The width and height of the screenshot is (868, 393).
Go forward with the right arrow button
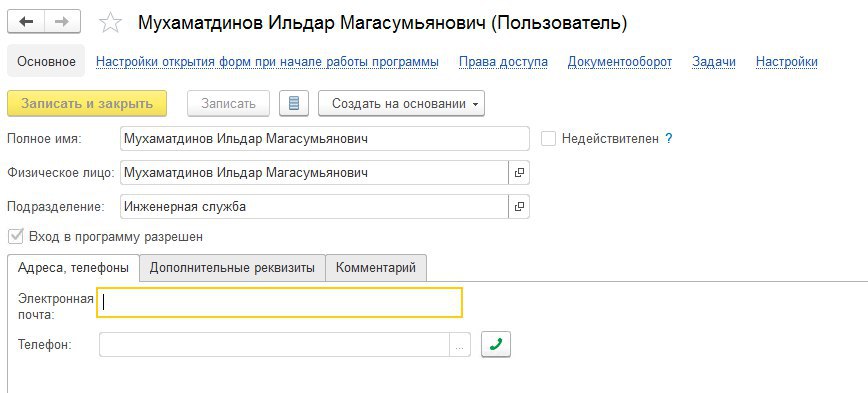(62, 22)
